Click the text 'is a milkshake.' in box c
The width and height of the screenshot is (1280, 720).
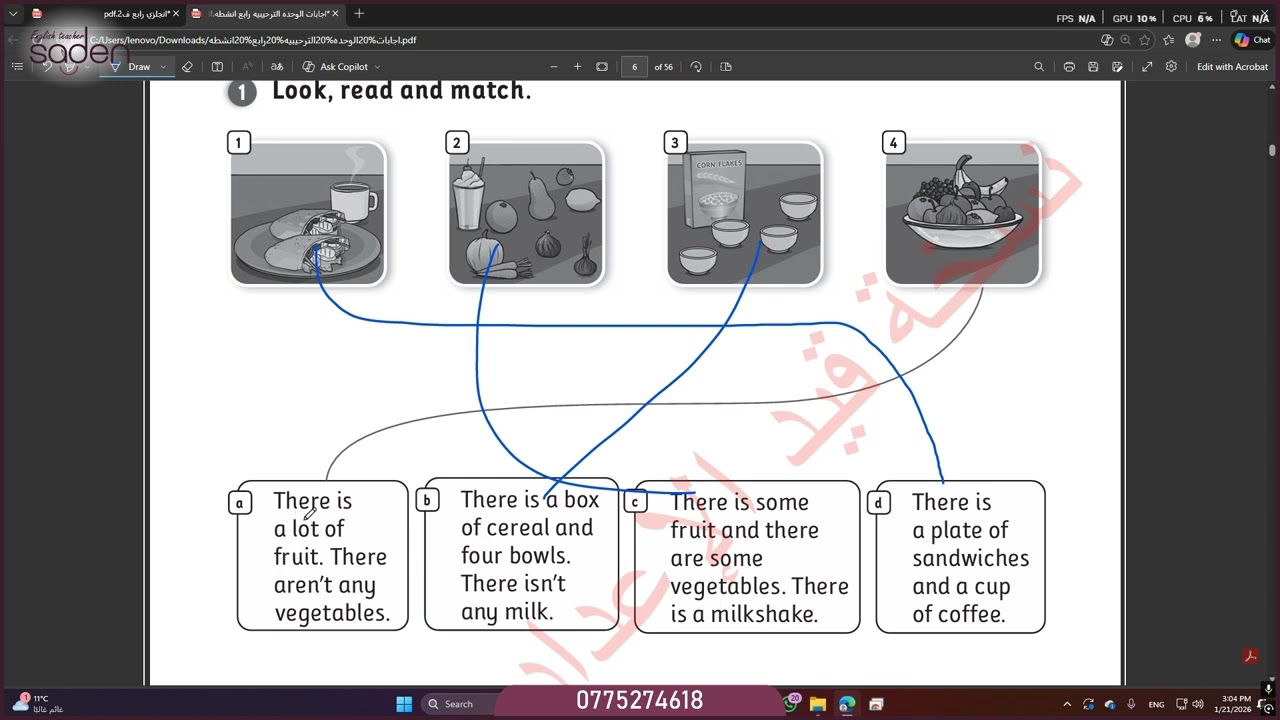744,614
